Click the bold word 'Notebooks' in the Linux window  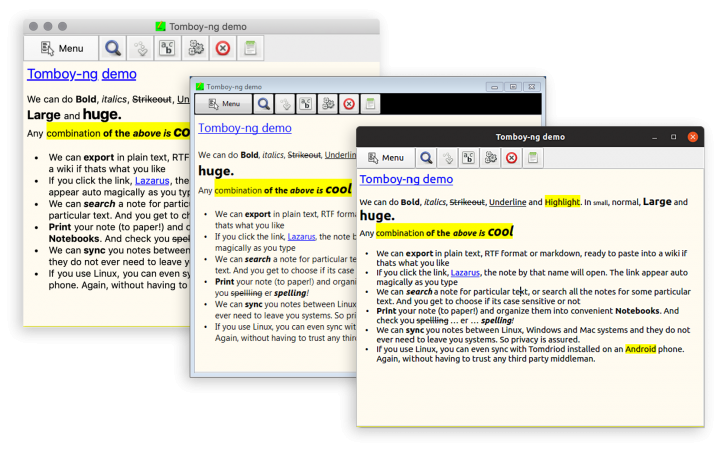point(637,311)
